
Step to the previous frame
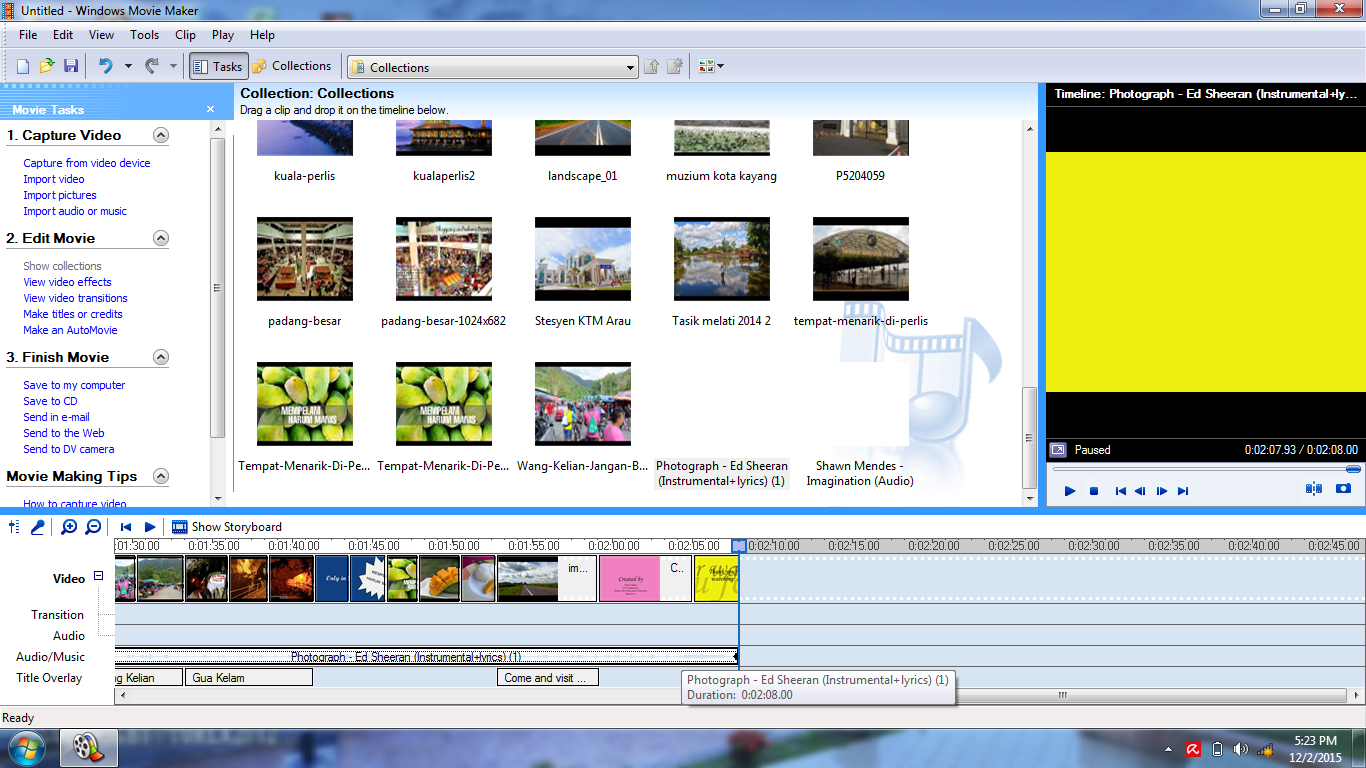(1140, 491)
